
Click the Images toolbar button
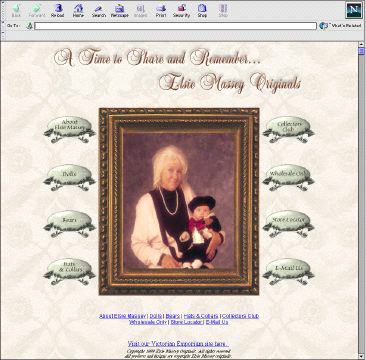click(x=140, y=11)
